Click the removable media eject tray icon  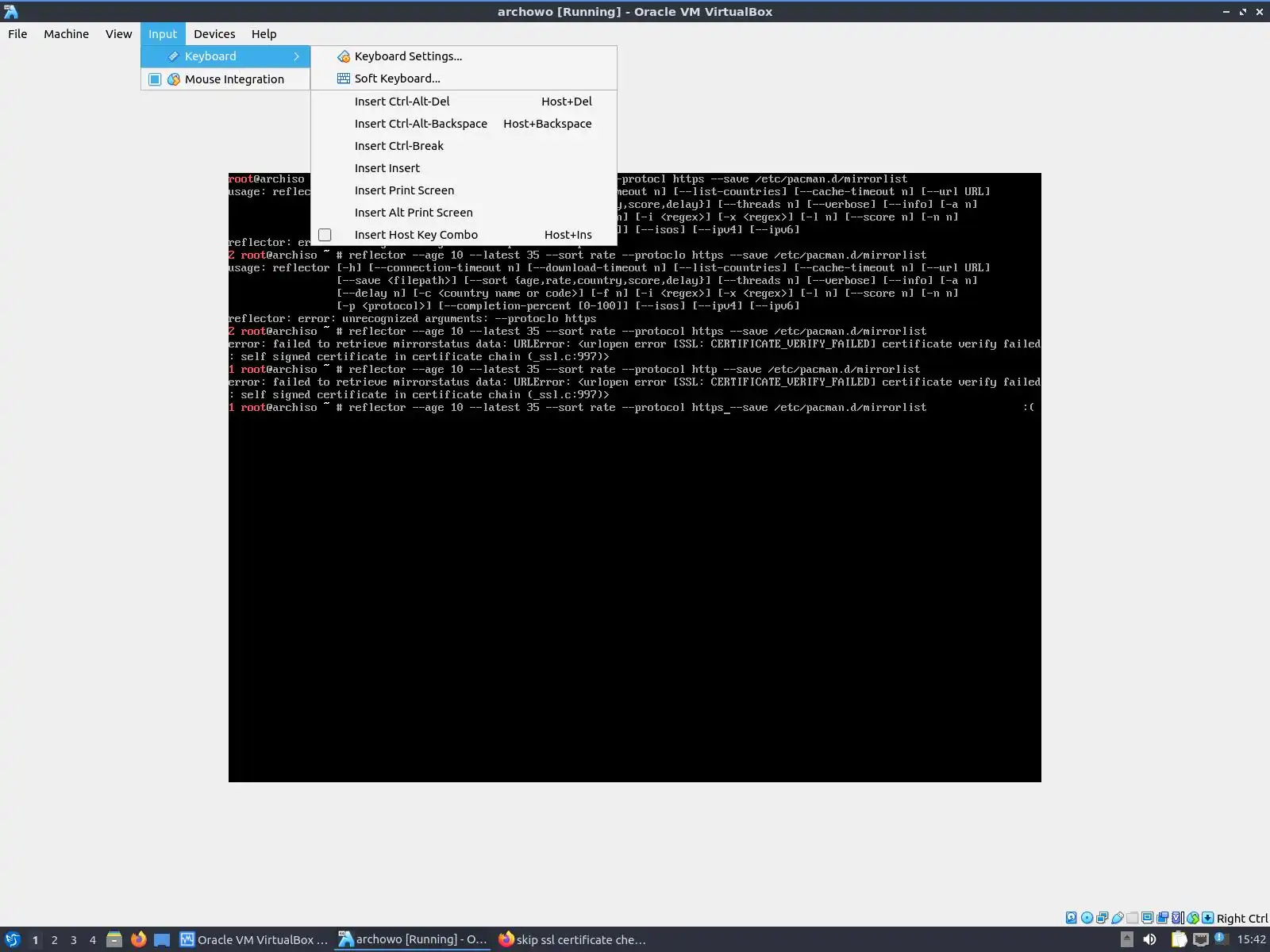pos(1126,939)
